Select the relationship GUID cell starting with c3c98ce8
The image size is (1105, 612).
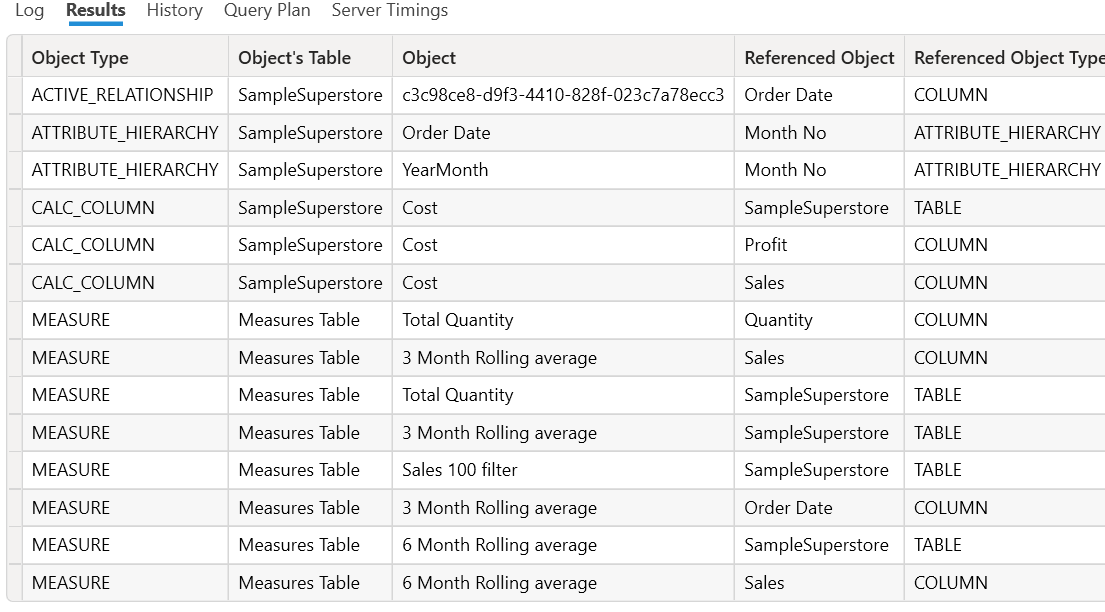click(563, 95)
